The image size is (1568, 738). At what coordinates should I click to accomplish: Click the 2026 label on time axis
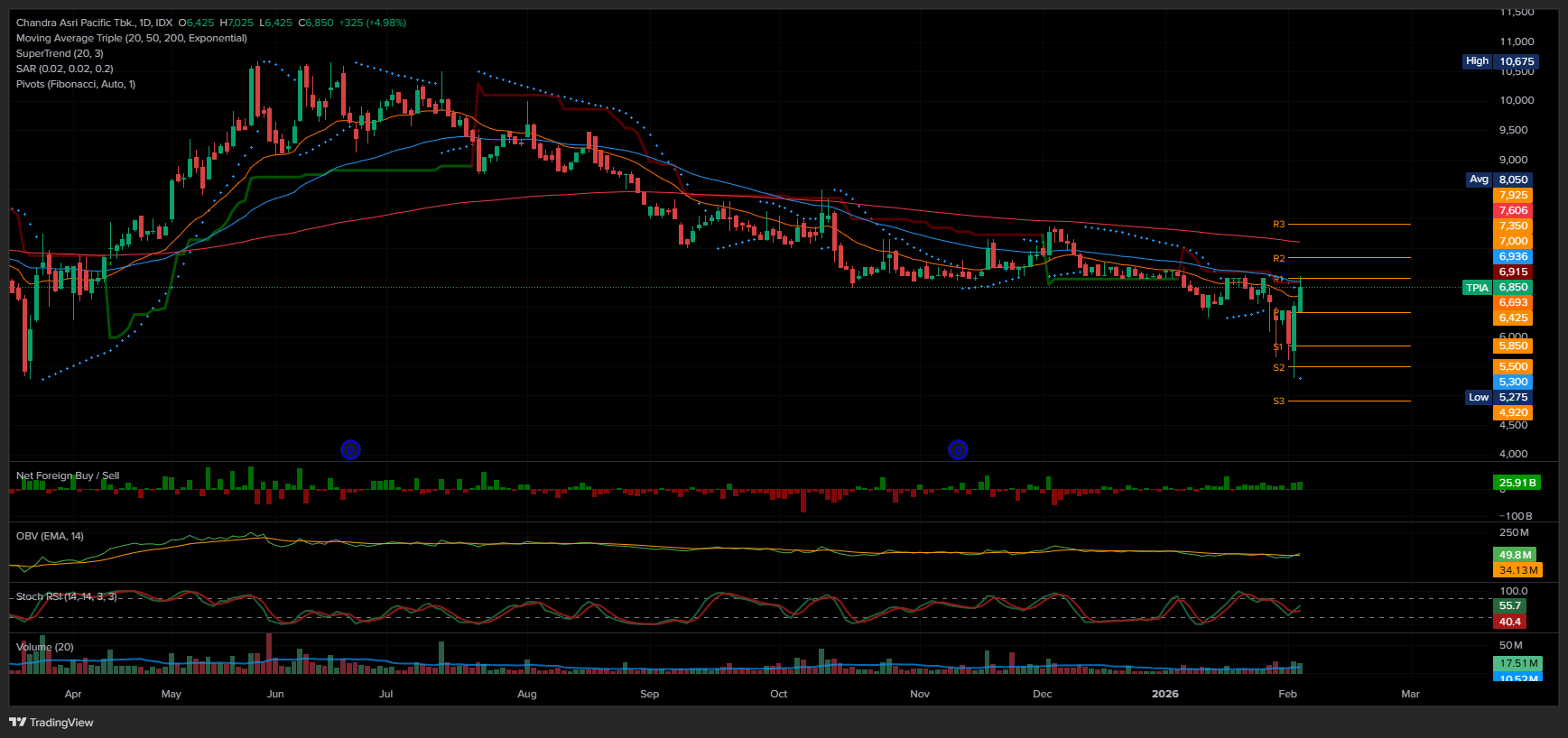point(1164,694)
